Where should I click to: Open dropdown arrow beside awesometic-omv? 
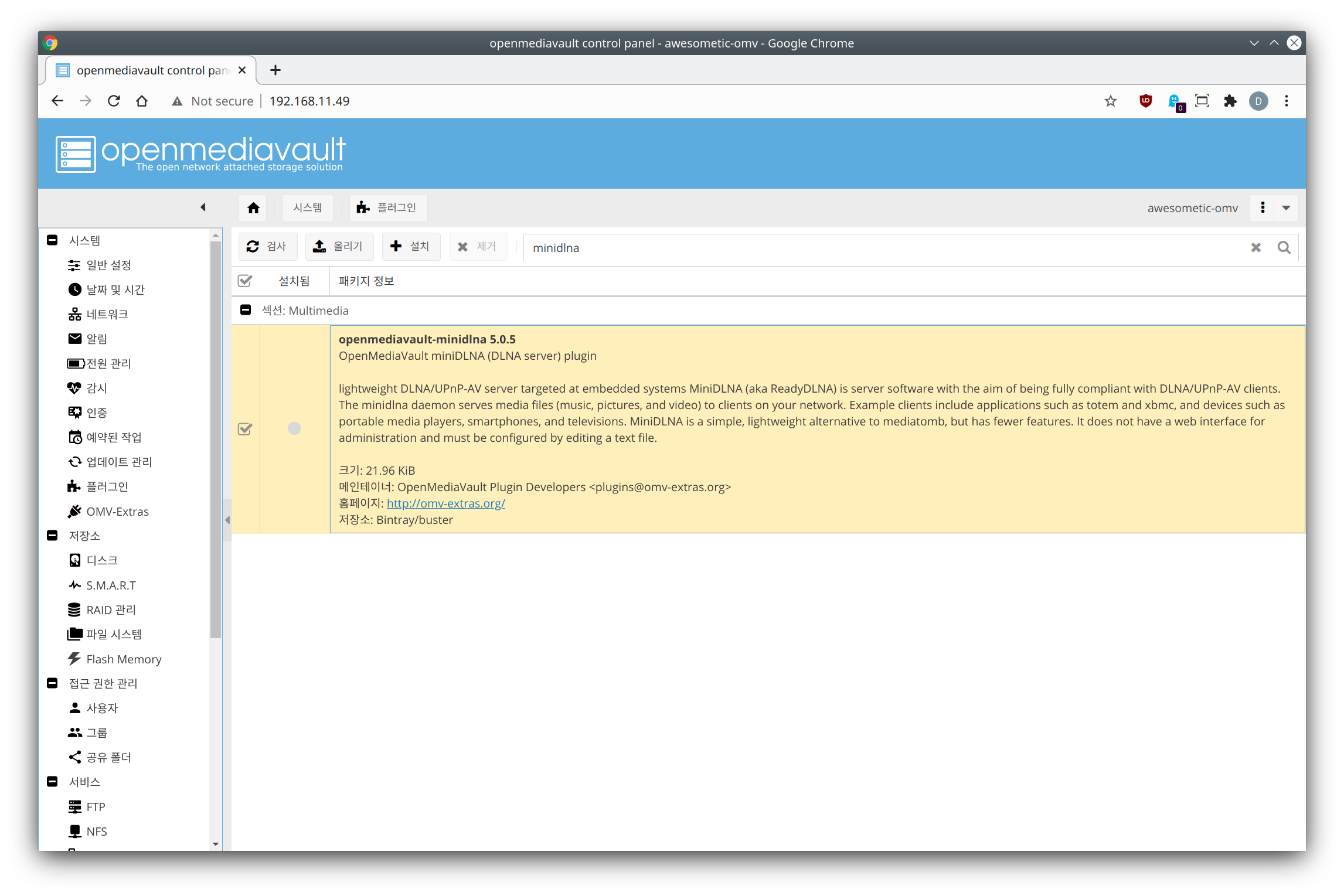[1286, 208]
